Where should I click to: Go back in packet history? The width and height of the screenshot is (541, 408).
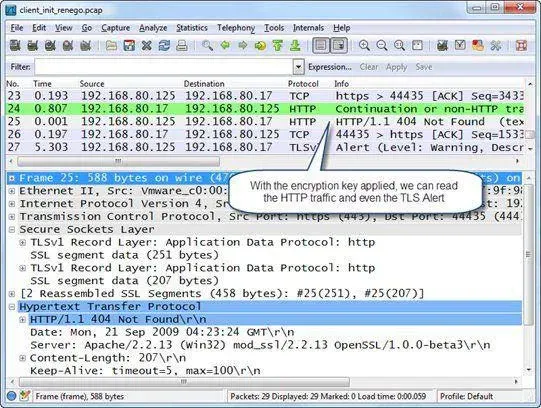click(x=225, y=46)
